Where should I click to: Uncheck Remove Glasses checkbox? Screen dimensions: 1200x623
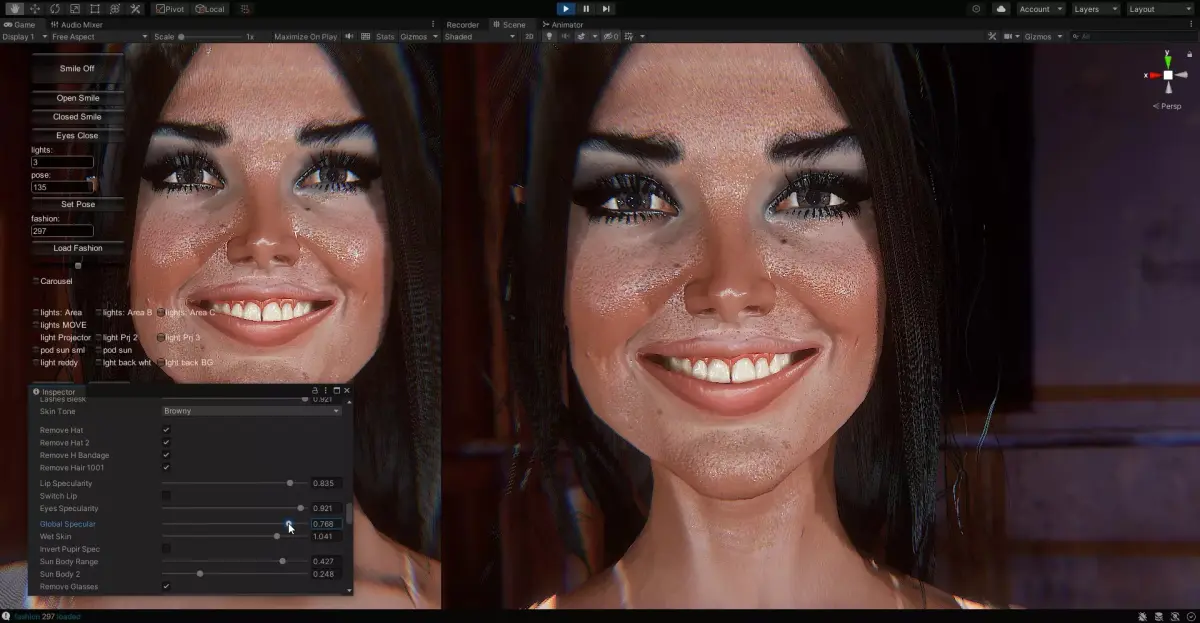[166, 587]
